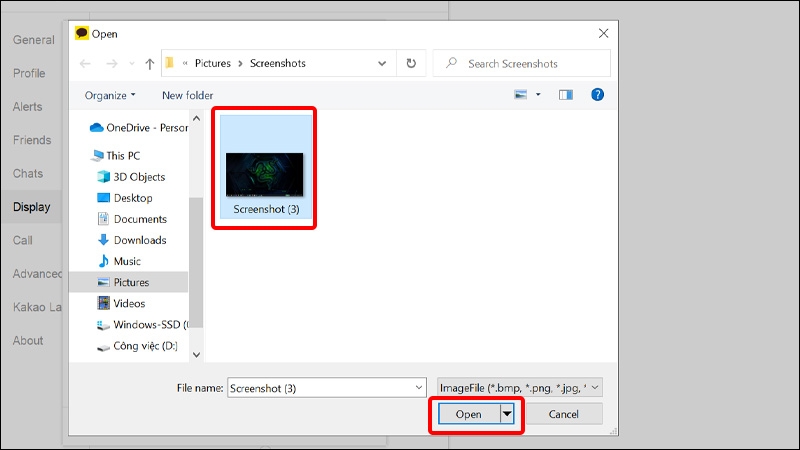The width and height of the screenshot is (800, 450).
Task: Select Screenshots in the address breadcrumb
Action: point(278,63)
